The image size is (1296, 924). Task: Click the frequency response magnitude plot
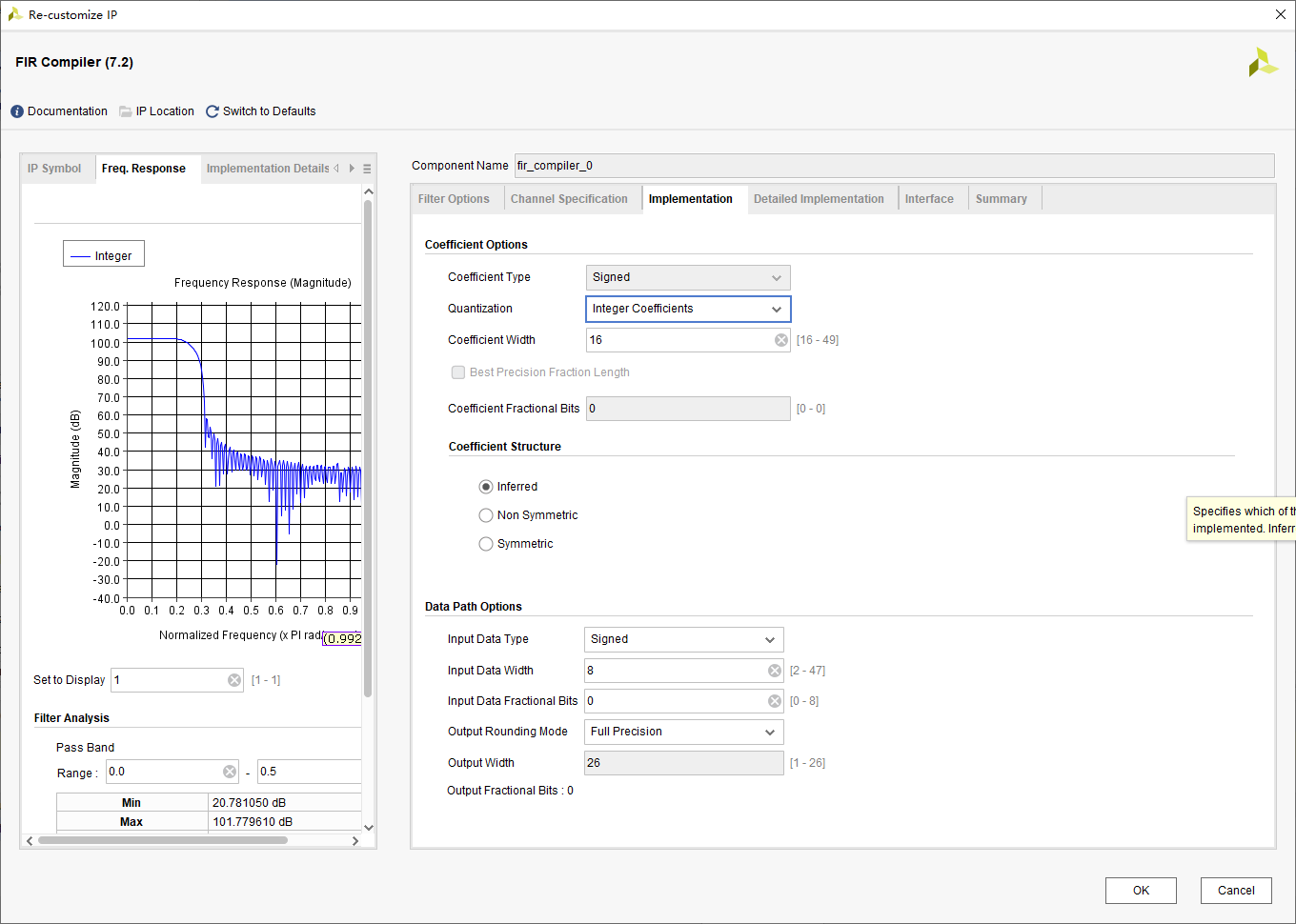click(243, 452)
